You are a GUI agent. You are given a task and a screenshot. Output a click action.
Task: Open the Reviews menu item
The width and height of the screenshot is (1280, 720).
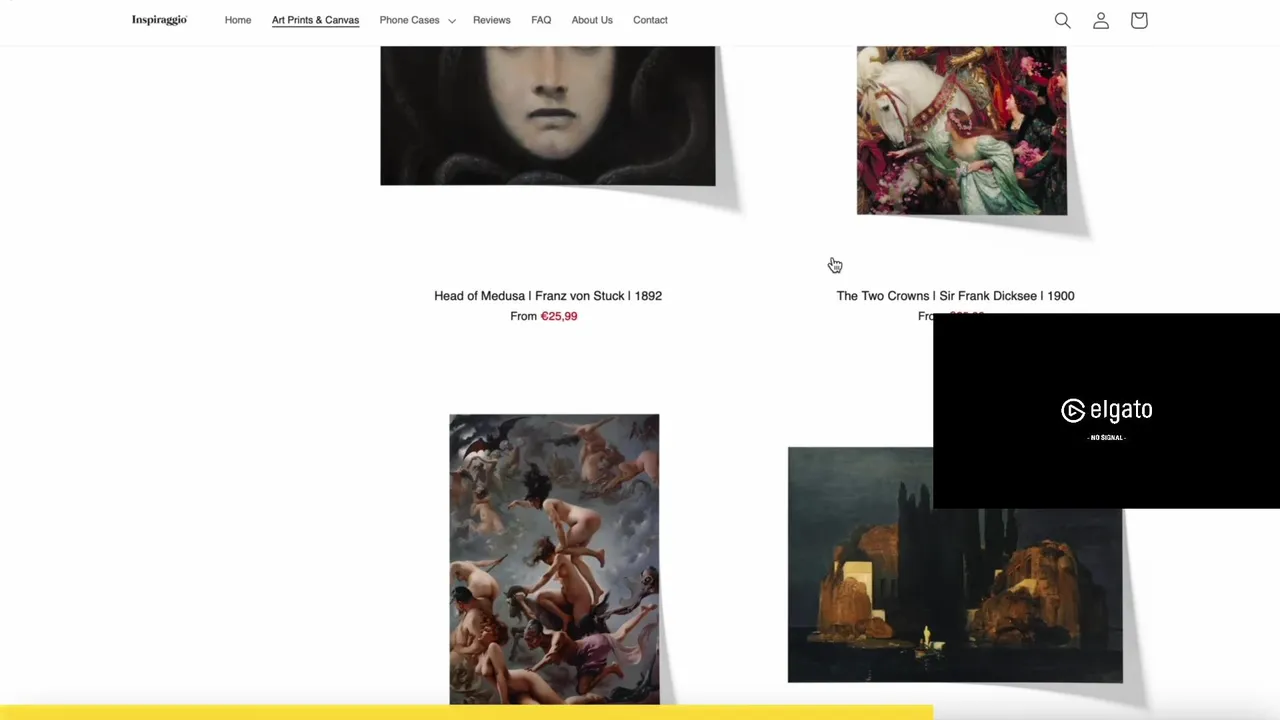(491, 20)
